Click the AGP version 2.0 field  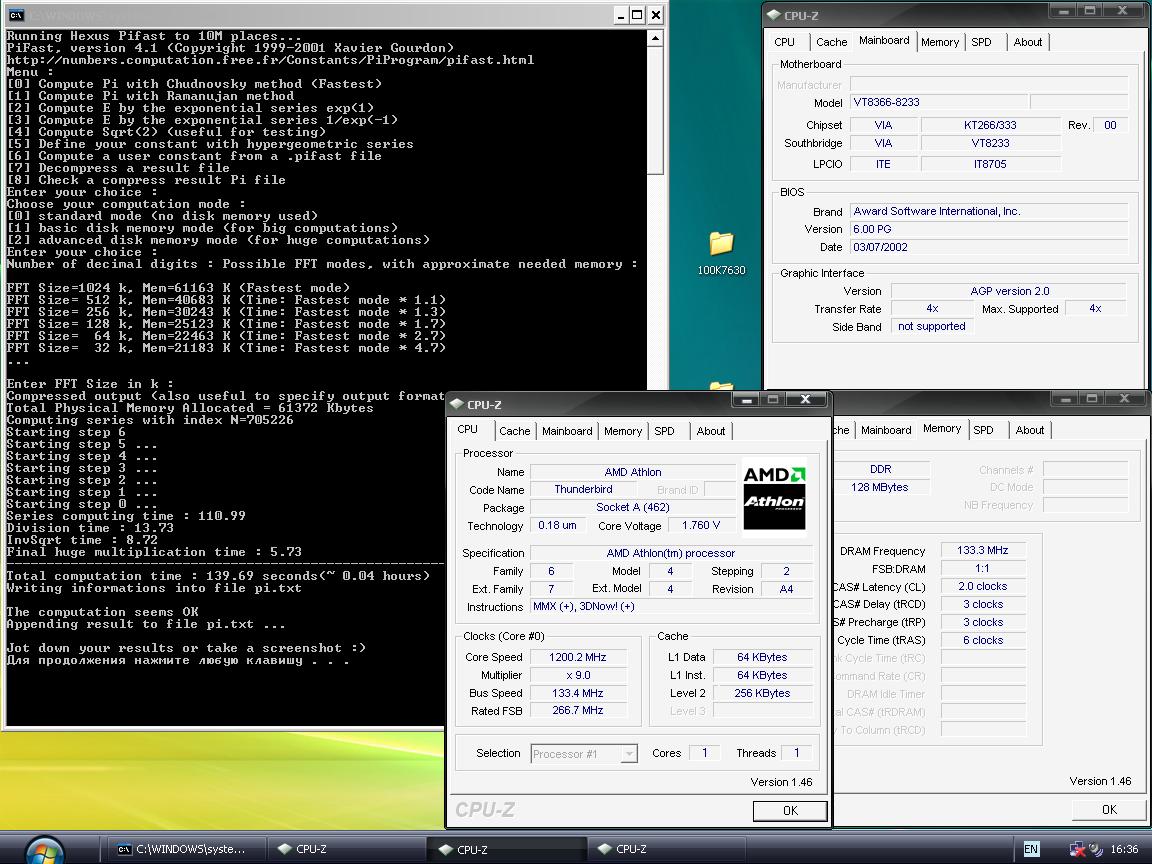tap(1009, 291)
